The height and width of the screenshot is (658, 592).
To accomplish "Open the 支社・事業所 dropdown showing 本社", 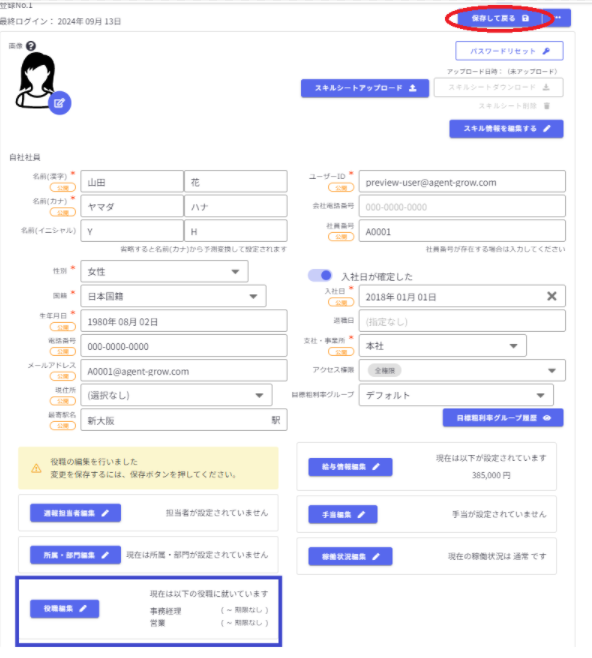I will (443, 346).
